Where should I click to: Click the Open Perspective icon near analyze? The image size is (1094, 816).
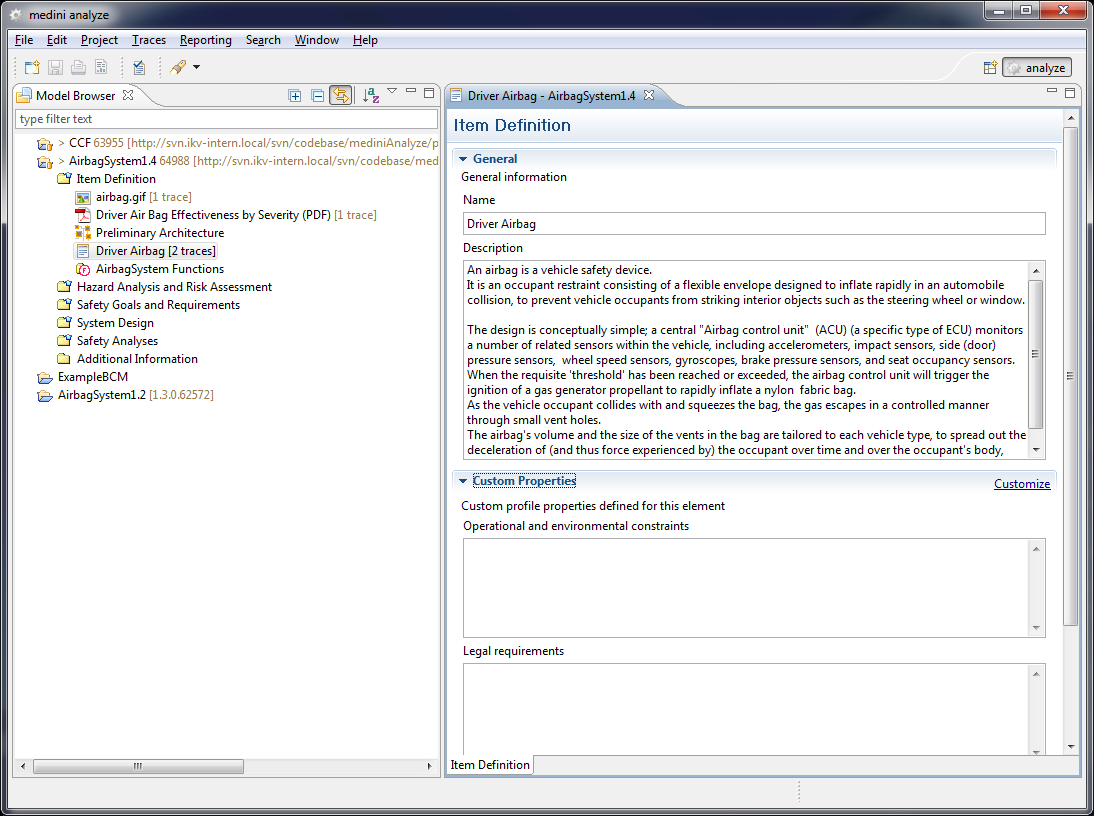pos(990,68)
